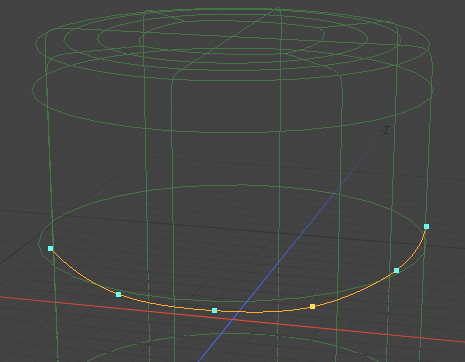Screen dimensions: 465x362
Task: Select the yellow highlighted control point
Action: tap(312, 306)
